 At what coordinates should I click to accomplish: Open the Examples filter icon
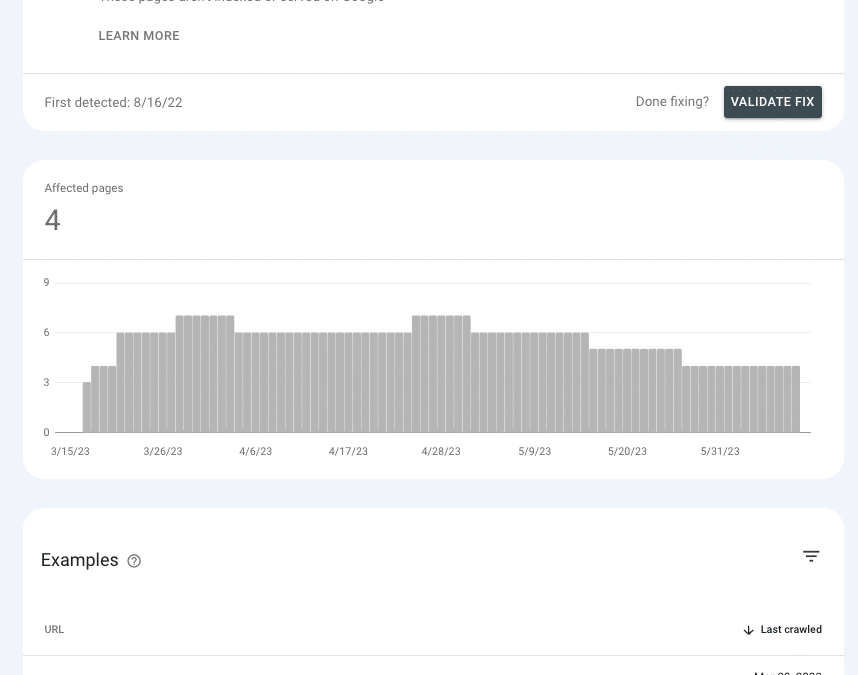click(811, 556)
